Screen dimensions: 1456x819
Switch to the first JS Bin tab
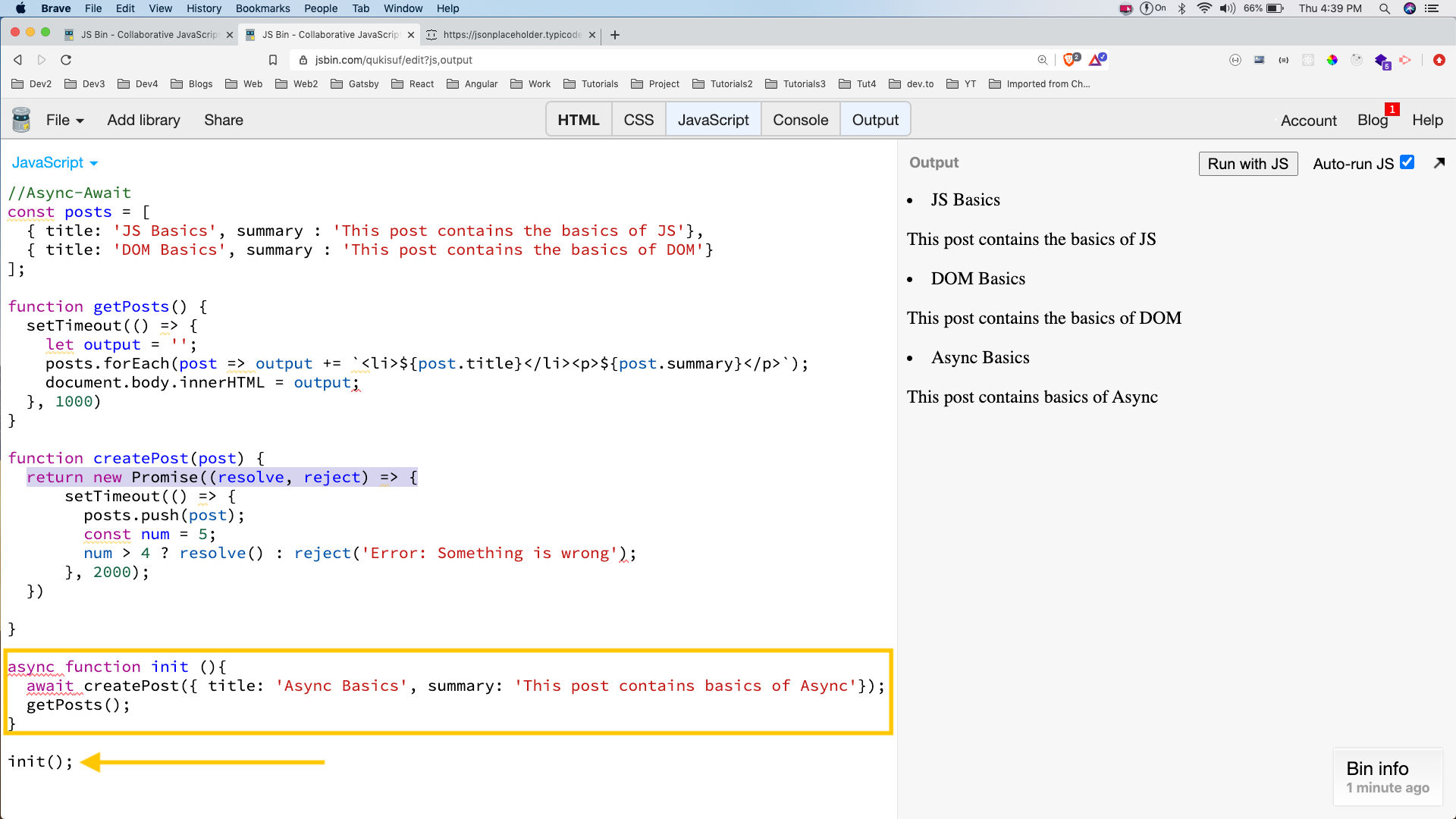click(148, 35)
